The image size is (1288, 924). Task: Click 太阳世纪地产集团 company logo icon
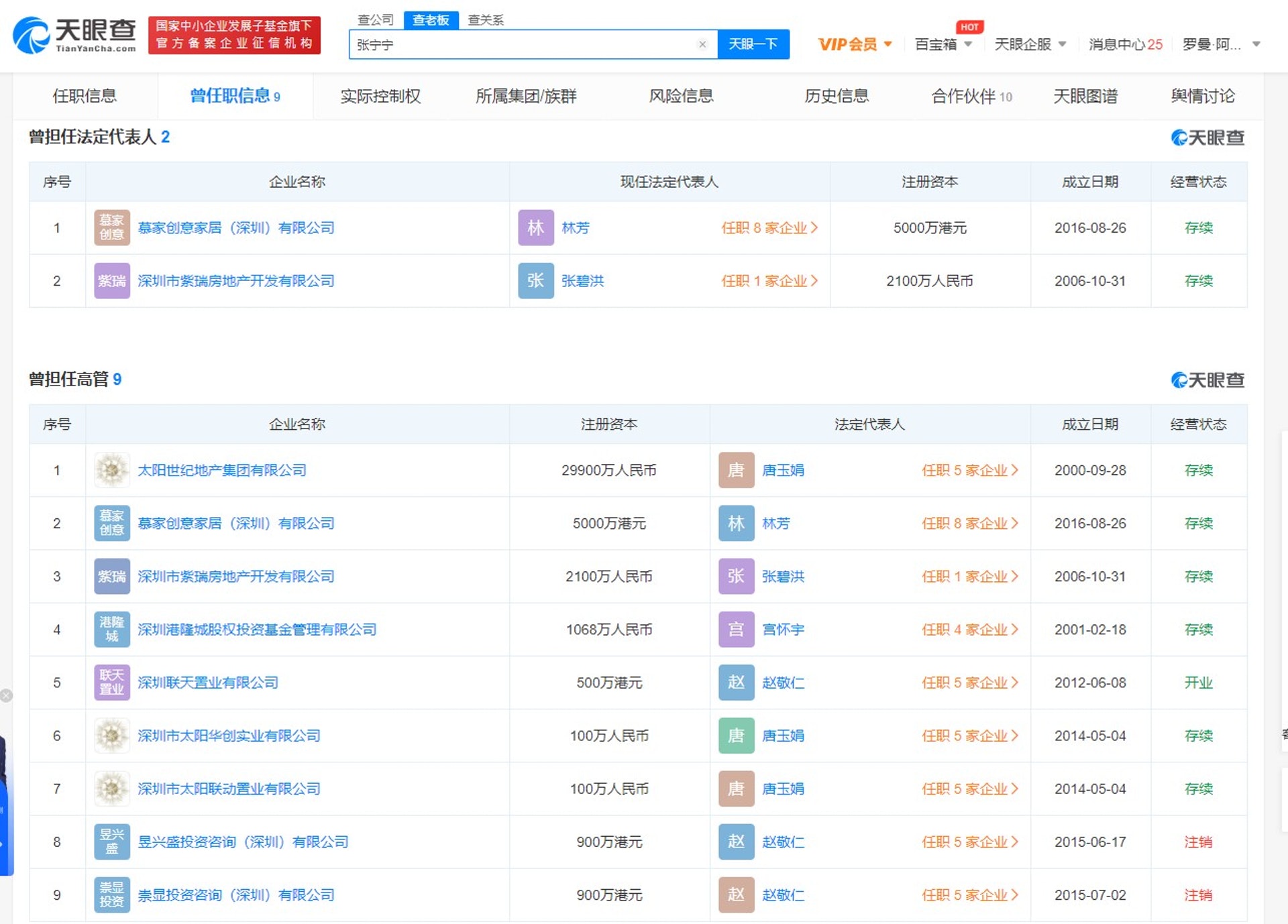[111, 470]
